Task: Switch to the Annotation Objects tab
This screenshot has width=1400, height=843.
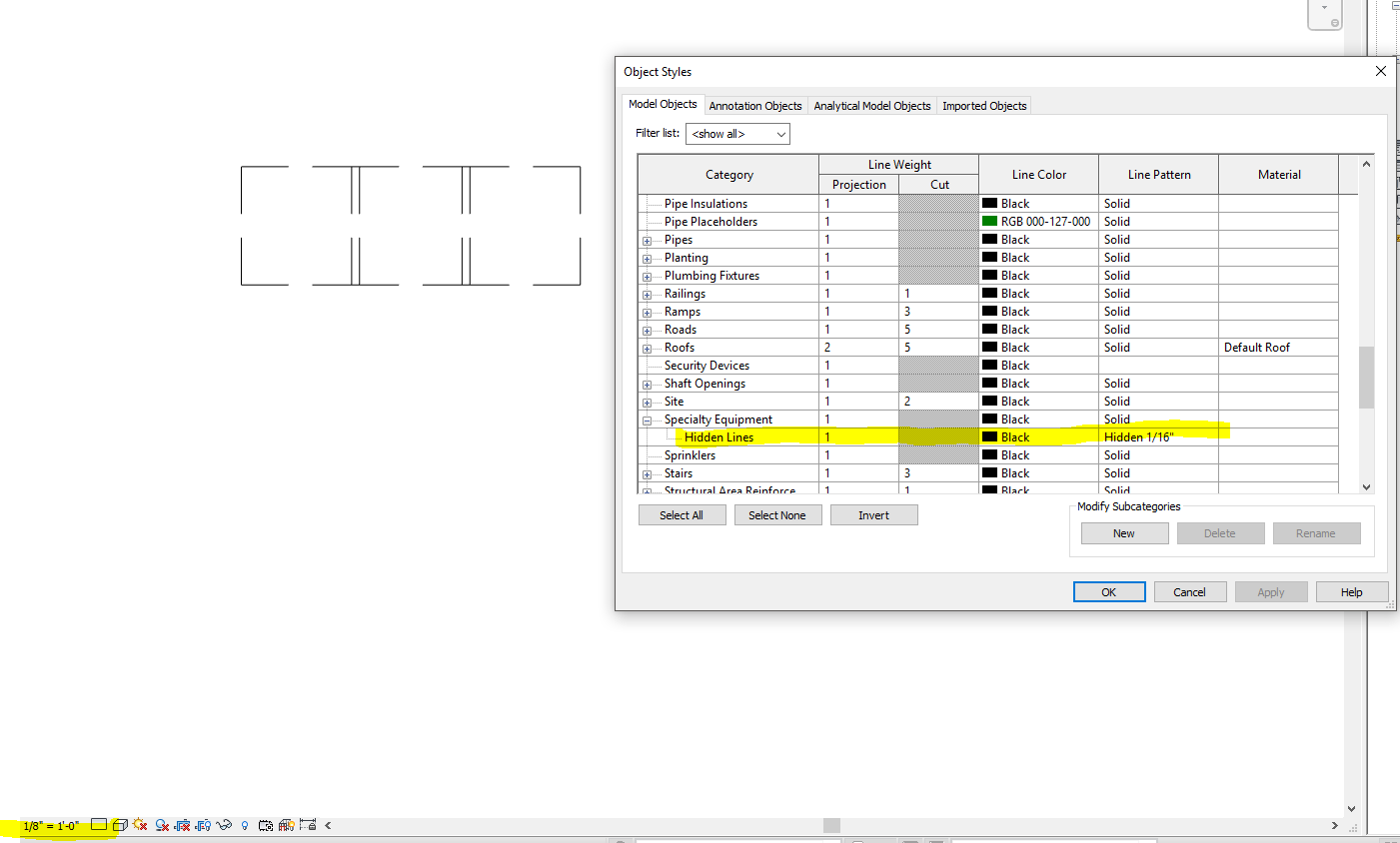Action: pos(755,105)
